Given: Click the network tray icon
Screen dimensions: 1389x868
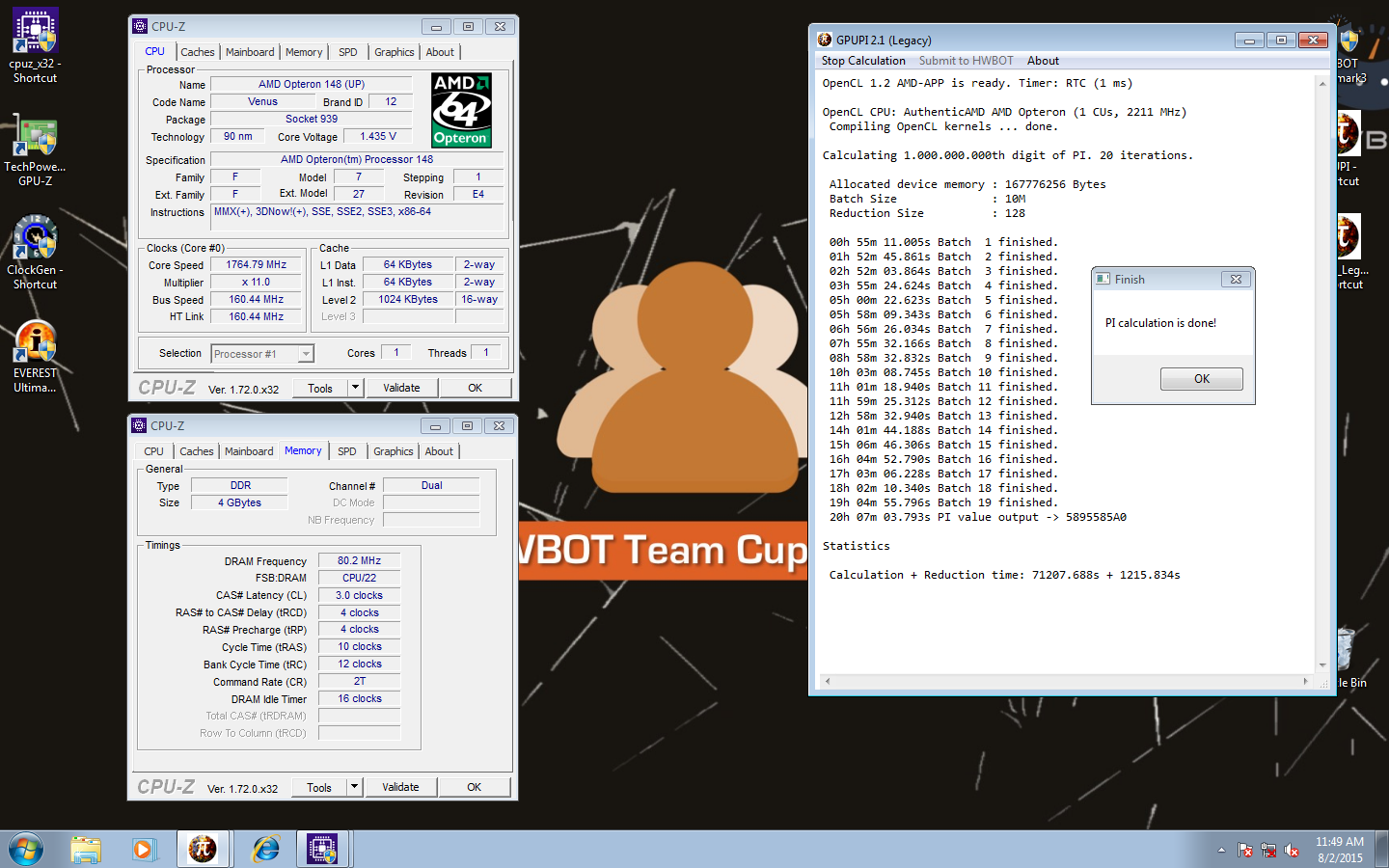Looking at the screenshot, I should click(x=1268, y=850).
